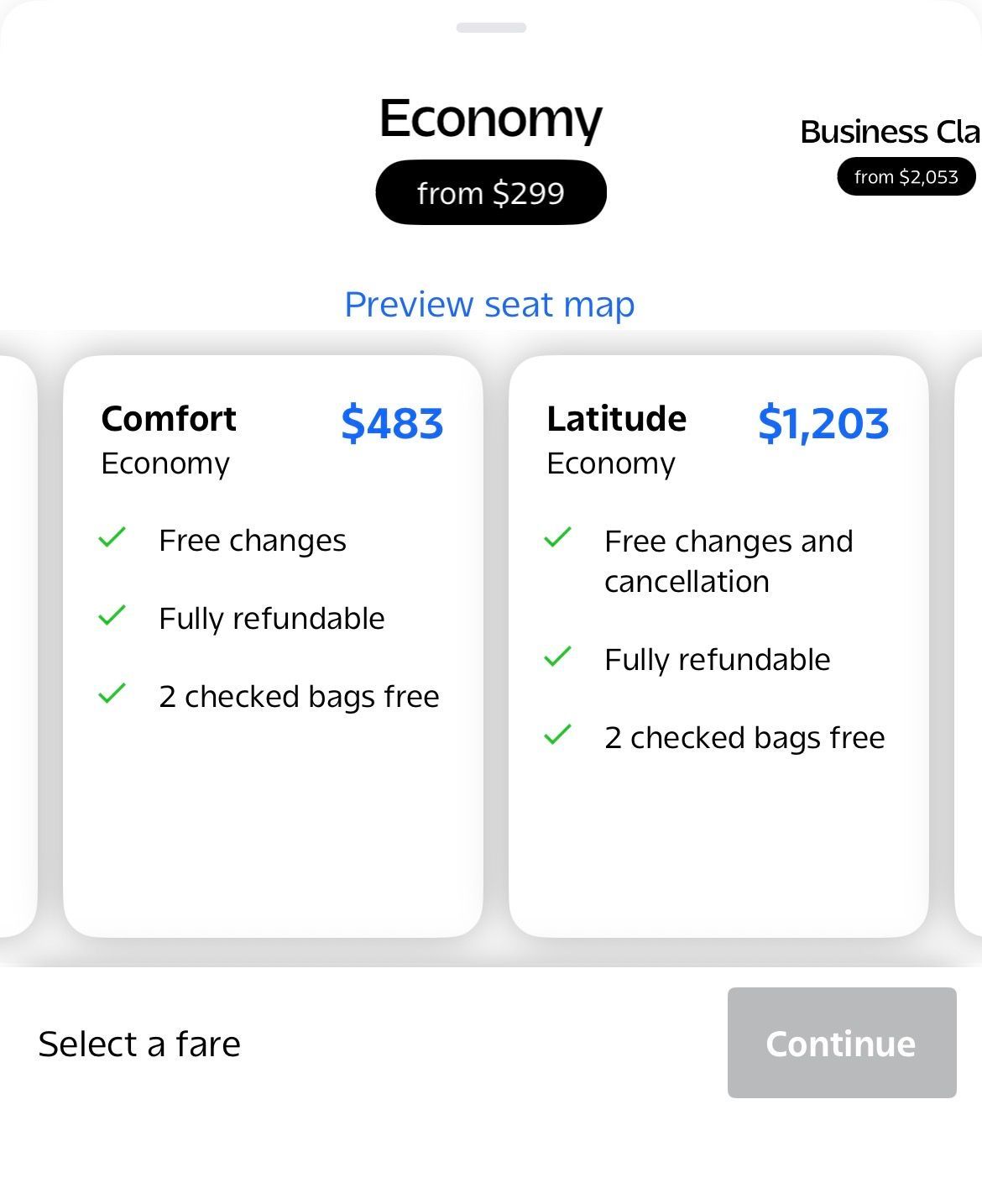
Task: Reveal the partially hidden fare card on left
Action: click(x=18, y=646)
